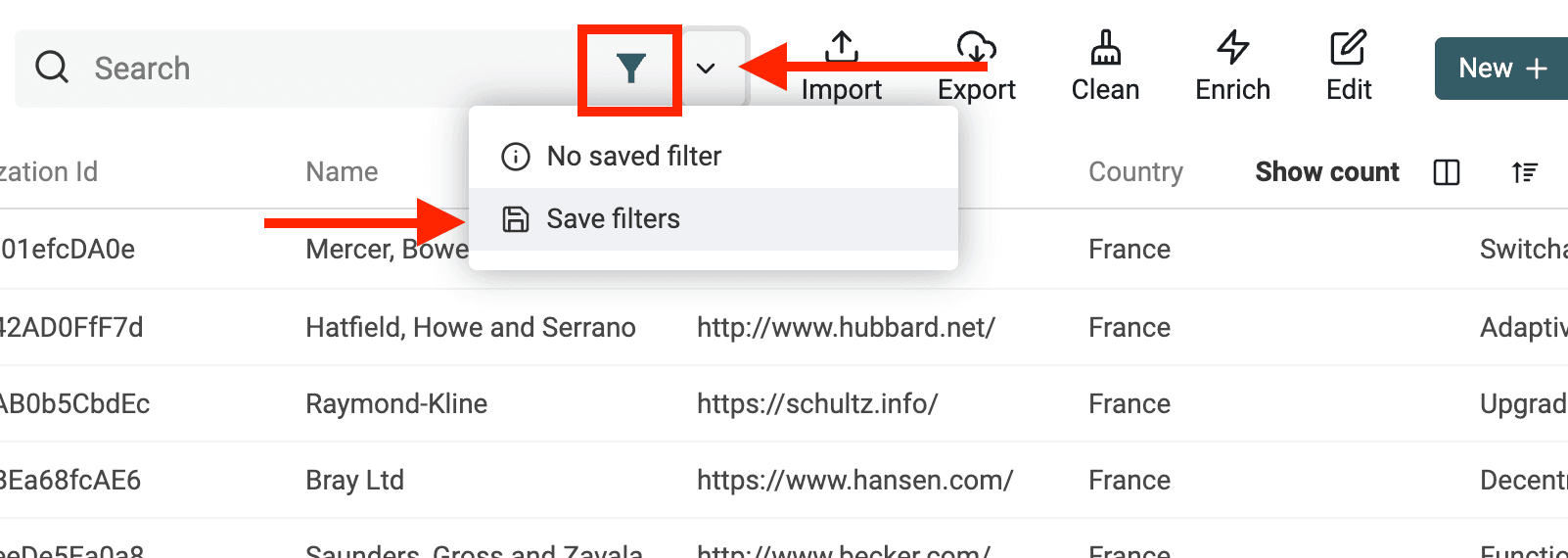The width and height of the screenshot is (1568, 558).
Task: Click the sort order icon
Action: click(x=1524, y=172)
